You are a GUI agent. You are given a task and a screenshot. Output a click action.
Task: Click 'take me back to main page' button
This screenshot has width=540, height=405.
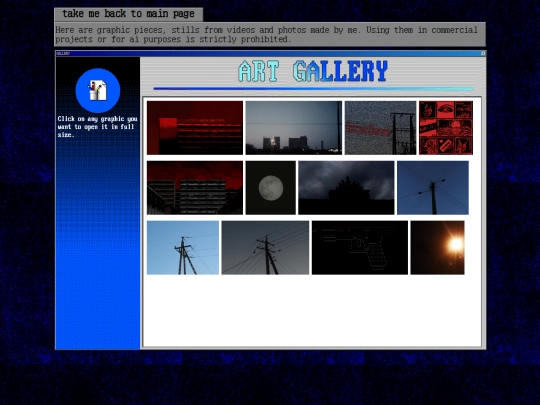[x=128, y=14]
